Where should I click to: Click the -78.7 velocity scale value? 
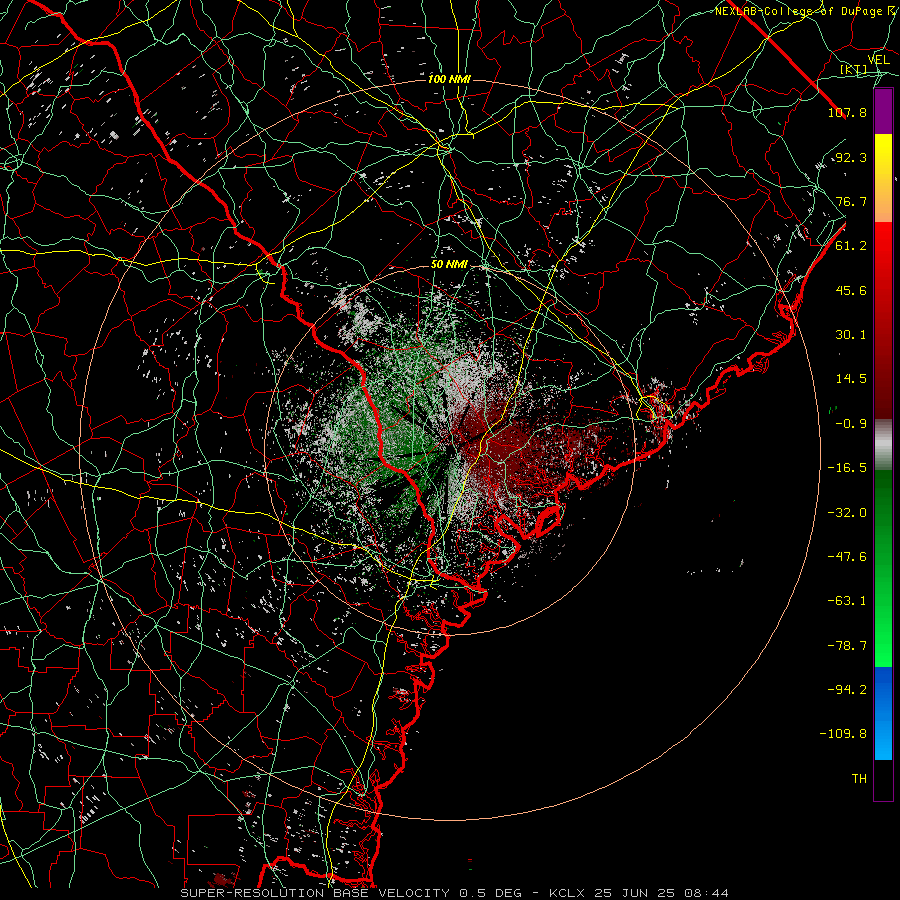point(847,646)
